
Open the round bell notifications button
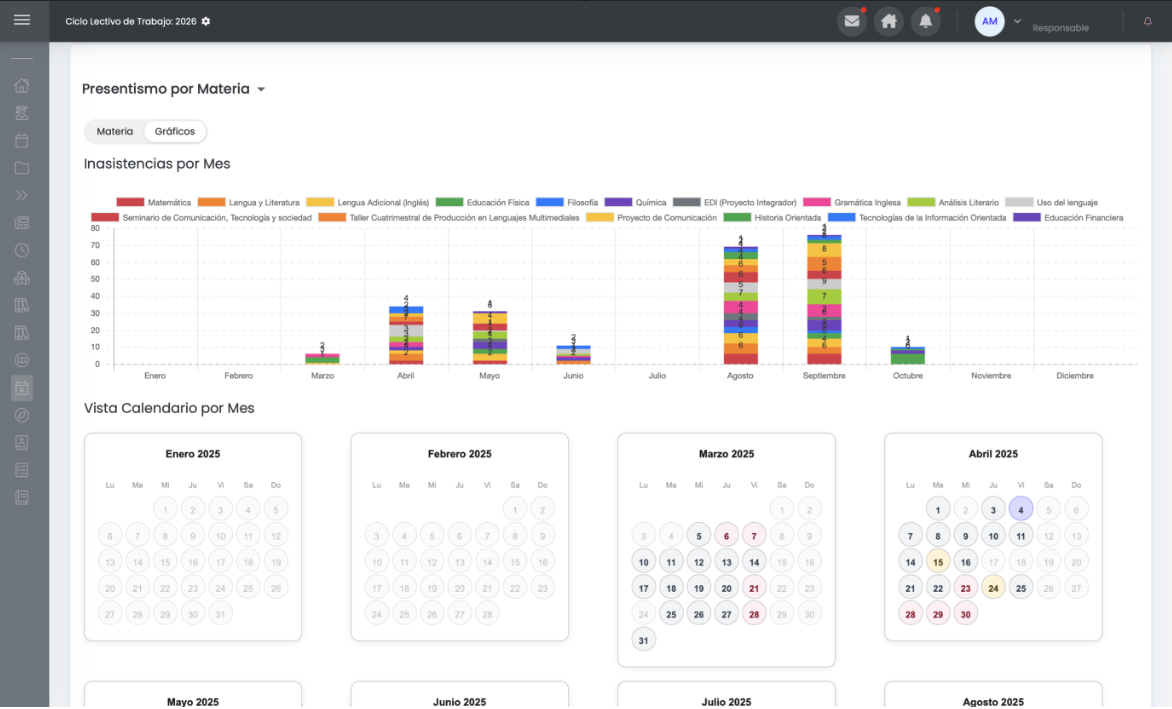pos(925,21)
